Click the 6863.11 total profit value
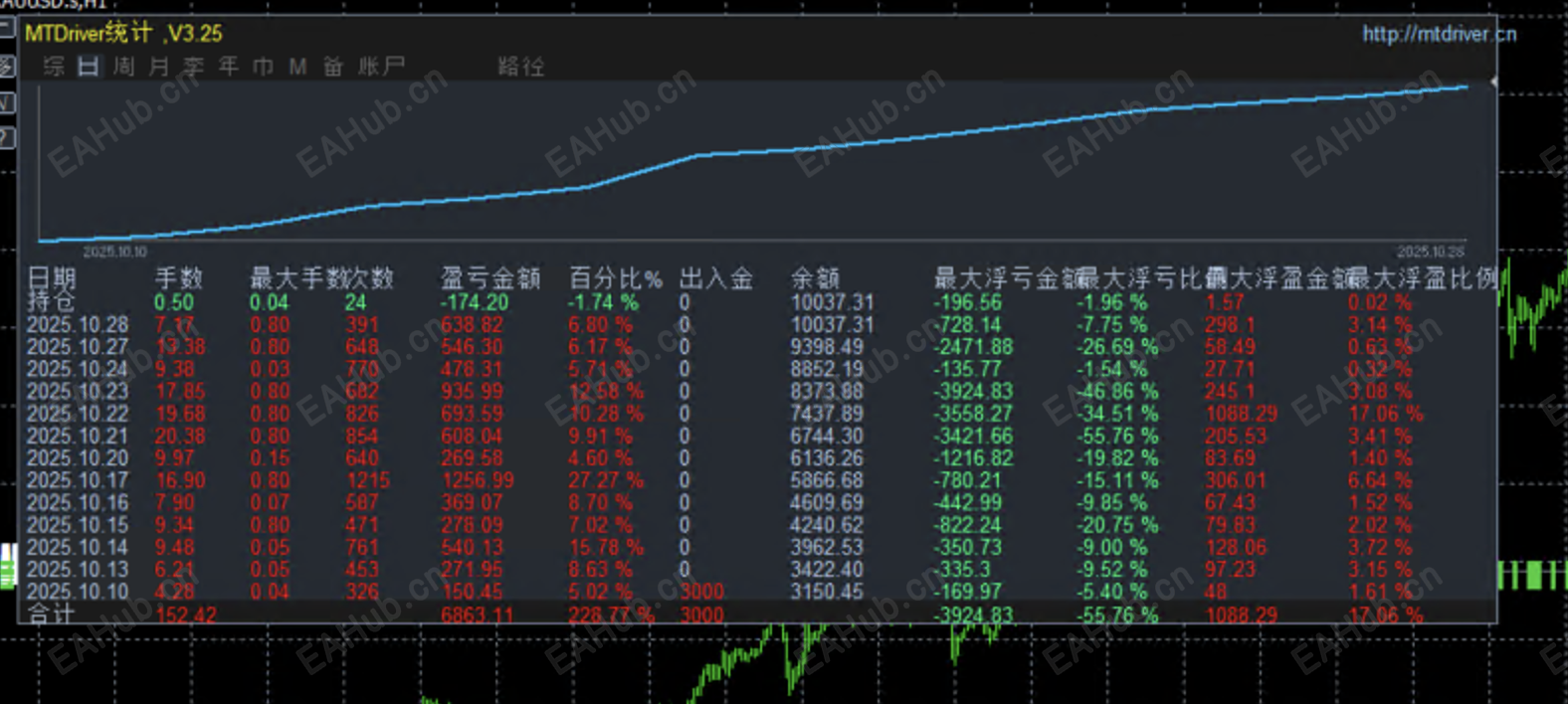 [x=479, y=615]
